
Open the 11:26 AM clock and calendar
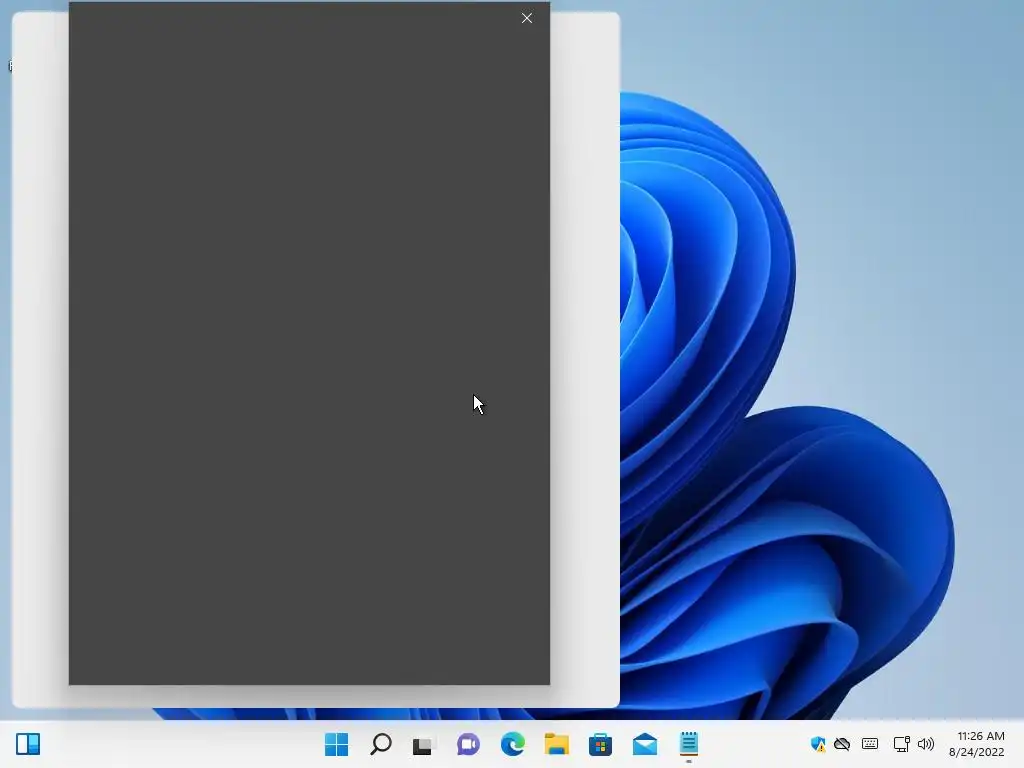click(977, 744)
